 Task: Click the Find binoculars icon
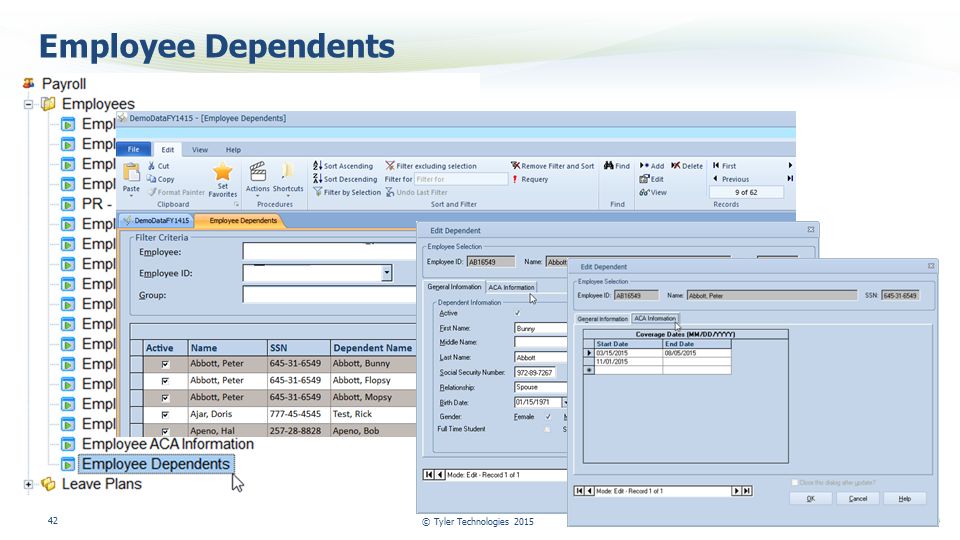pyautogui.click(x=609, y=166)
